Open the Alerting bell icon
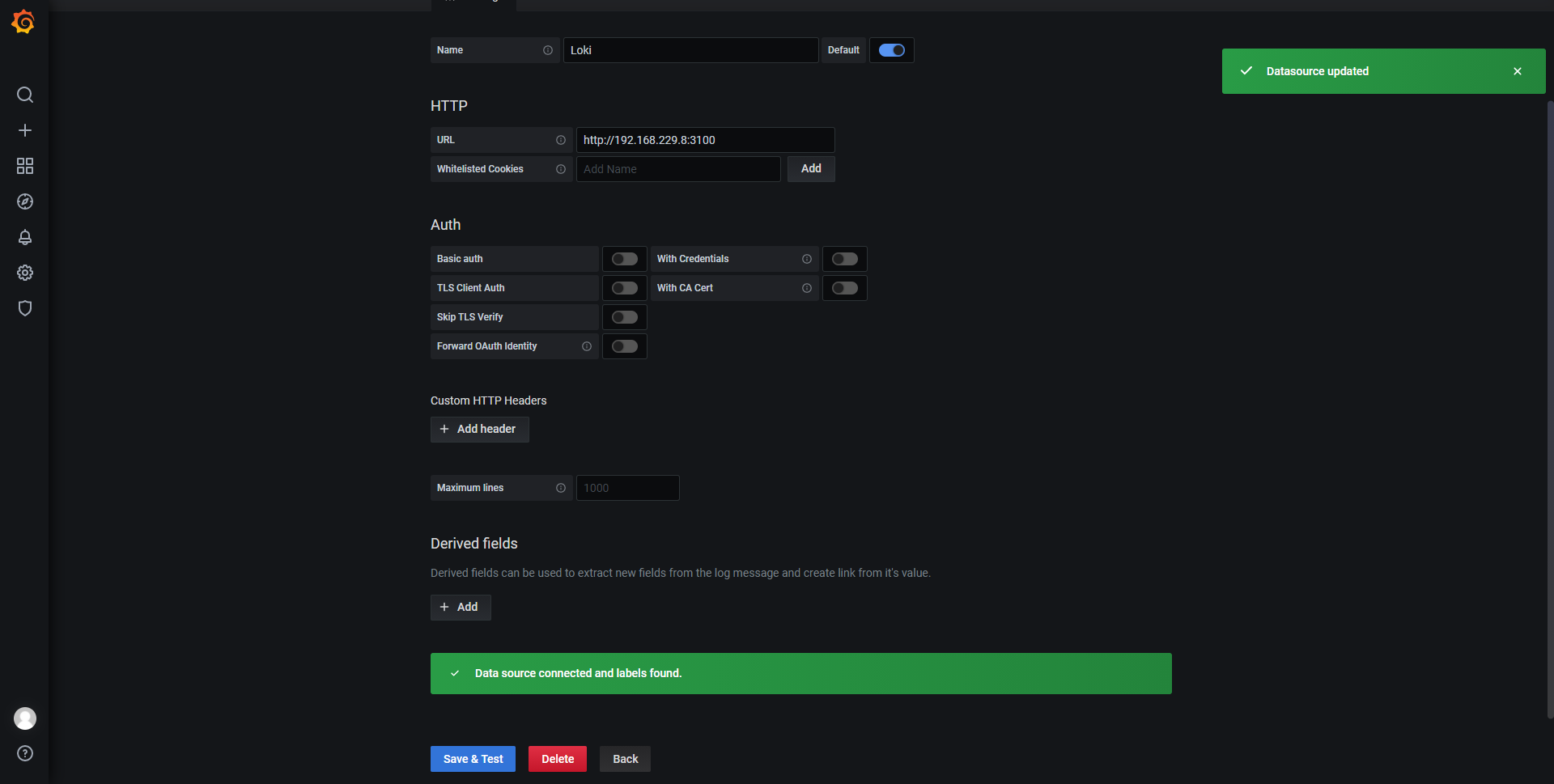This screenshot has height=784, width=1554. (x=25, y=237)
